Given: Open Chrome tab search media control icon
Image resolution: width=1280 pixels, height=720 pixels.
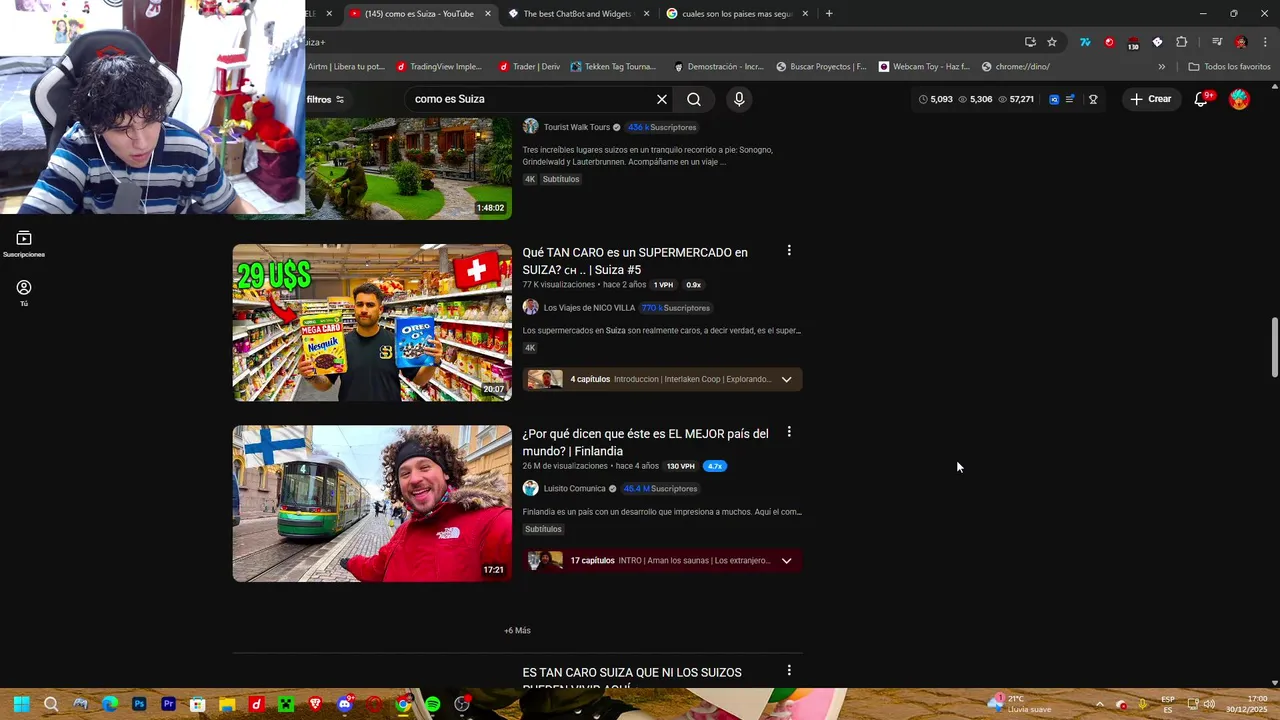Looking at the screenshot, I should click(x=1216, y=42).
